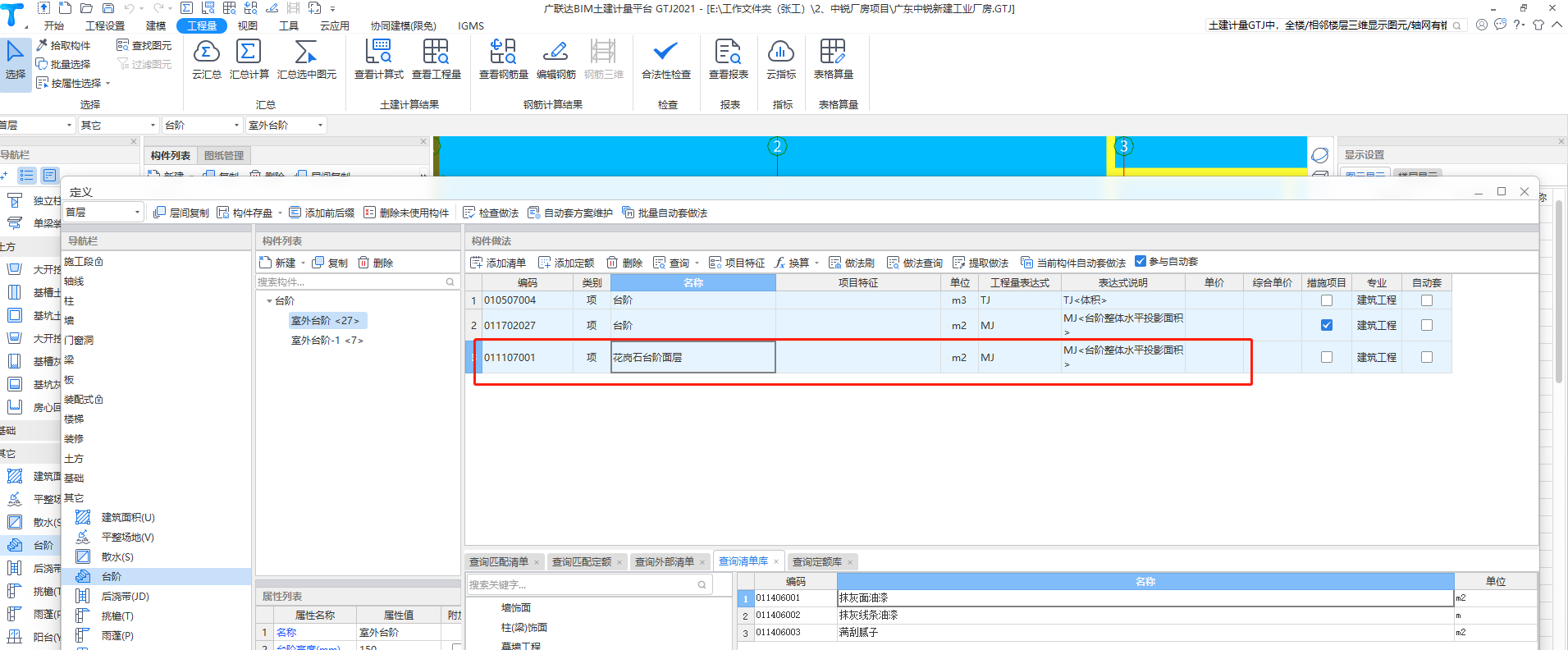
Task: Click 添加清单 button
Action: (x=498, y=263)
